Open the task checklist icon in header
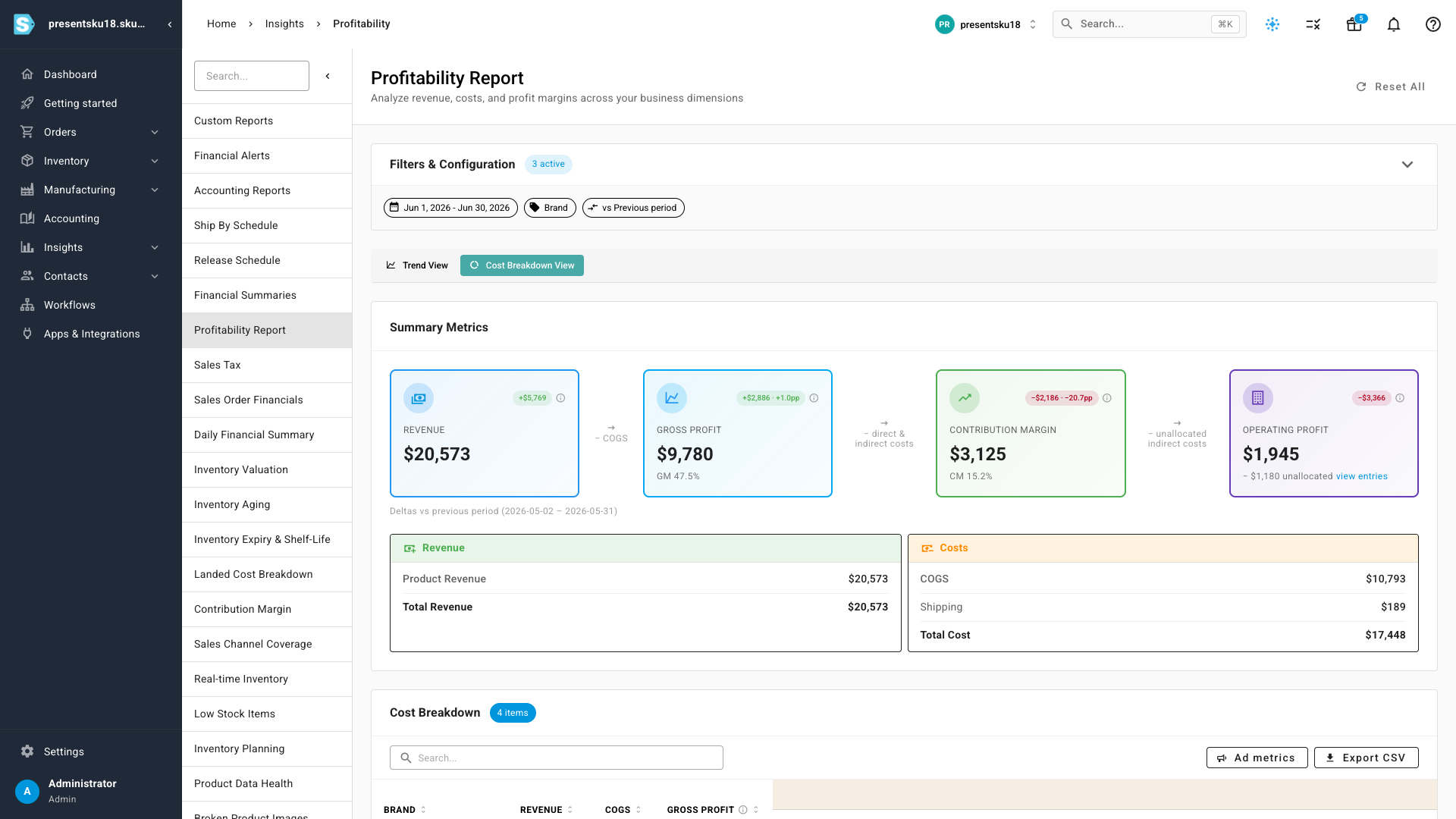This screenshot has width=1456, height=819. pyautogui.click(x=1313, y=24)
